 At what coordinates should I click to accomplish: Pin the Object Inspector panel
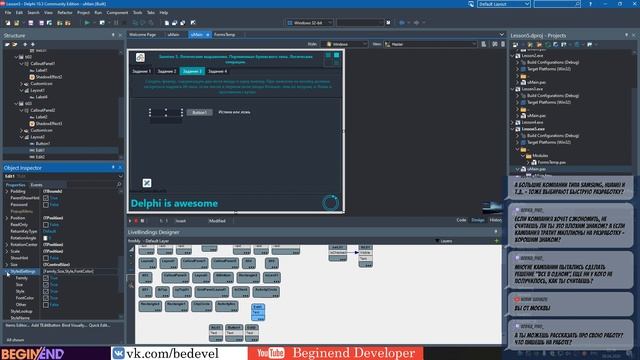[113, 167]
